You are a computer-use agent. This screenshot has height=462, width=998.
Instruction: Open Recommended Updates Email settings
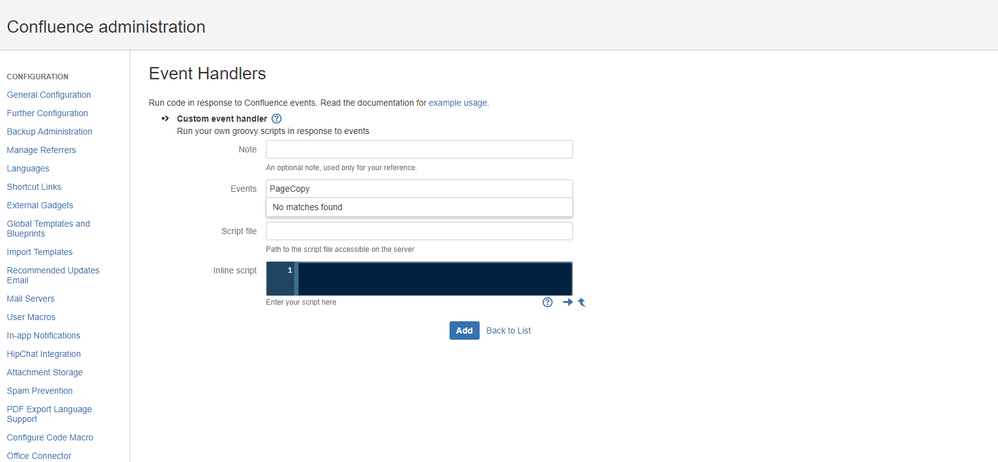tap(53, 275)
